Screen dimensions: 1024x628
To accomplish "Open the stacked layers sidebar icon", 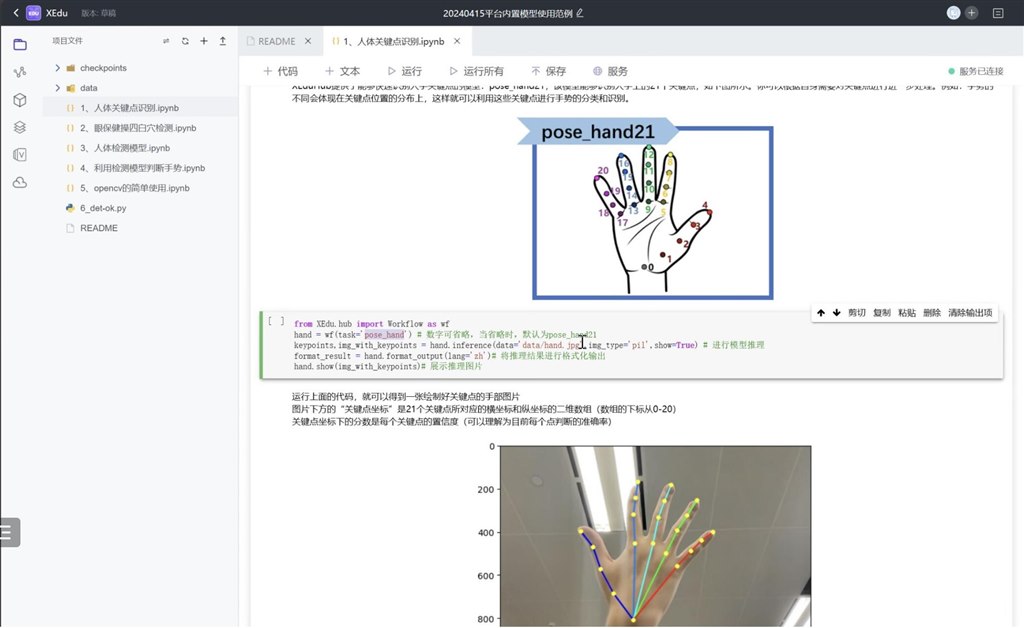I will (x=20, y=127).
